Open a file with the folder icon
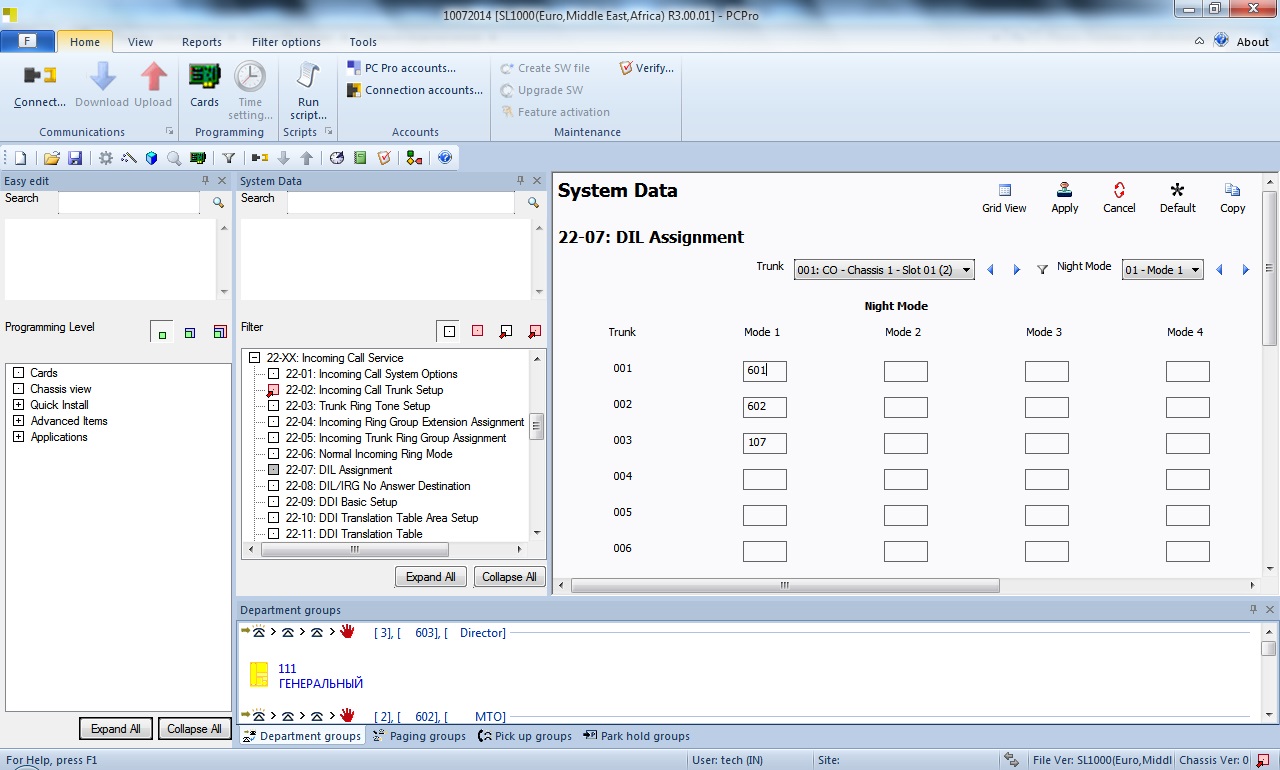 click(52, 158)
